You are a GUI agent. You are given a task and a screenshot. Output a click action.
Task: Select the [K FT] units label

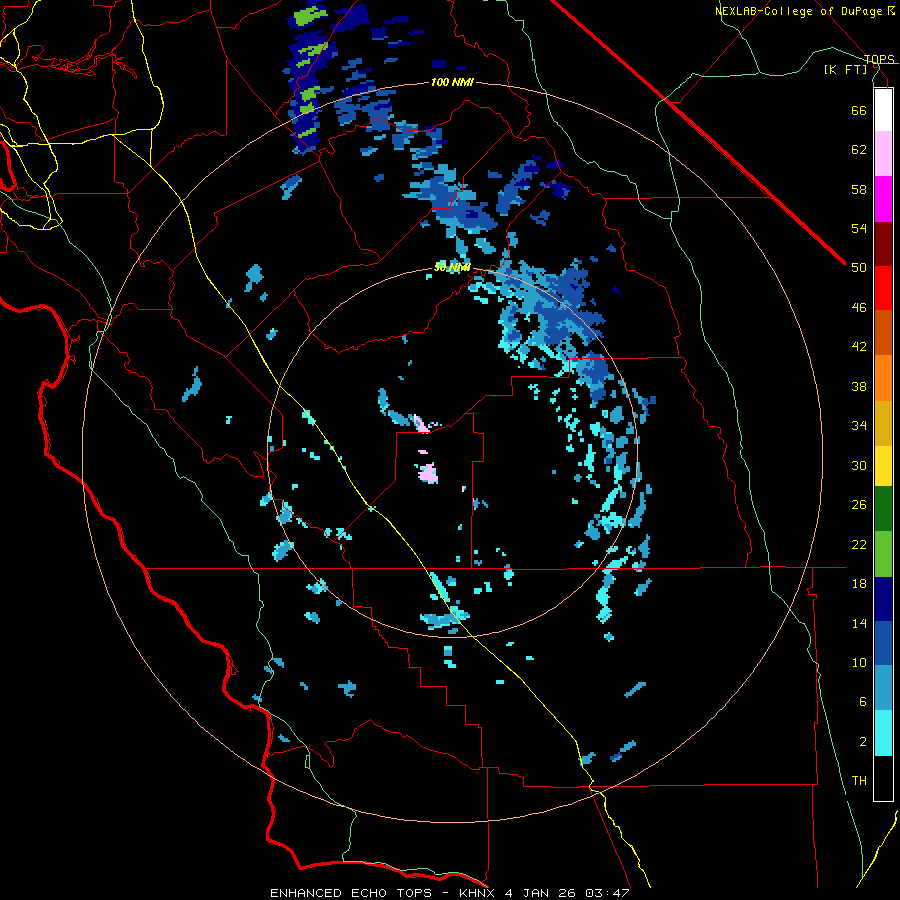tap(845, 70)
